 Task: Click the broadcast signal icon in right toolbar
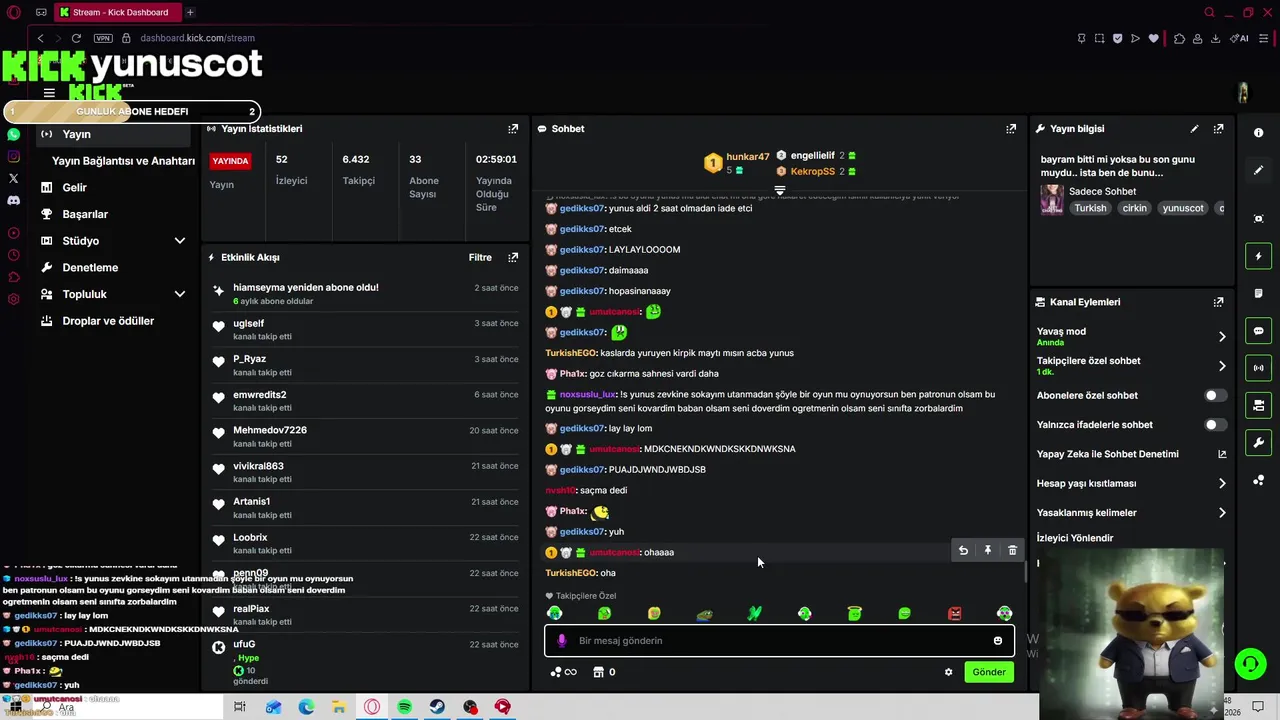tap(1258, 368)
